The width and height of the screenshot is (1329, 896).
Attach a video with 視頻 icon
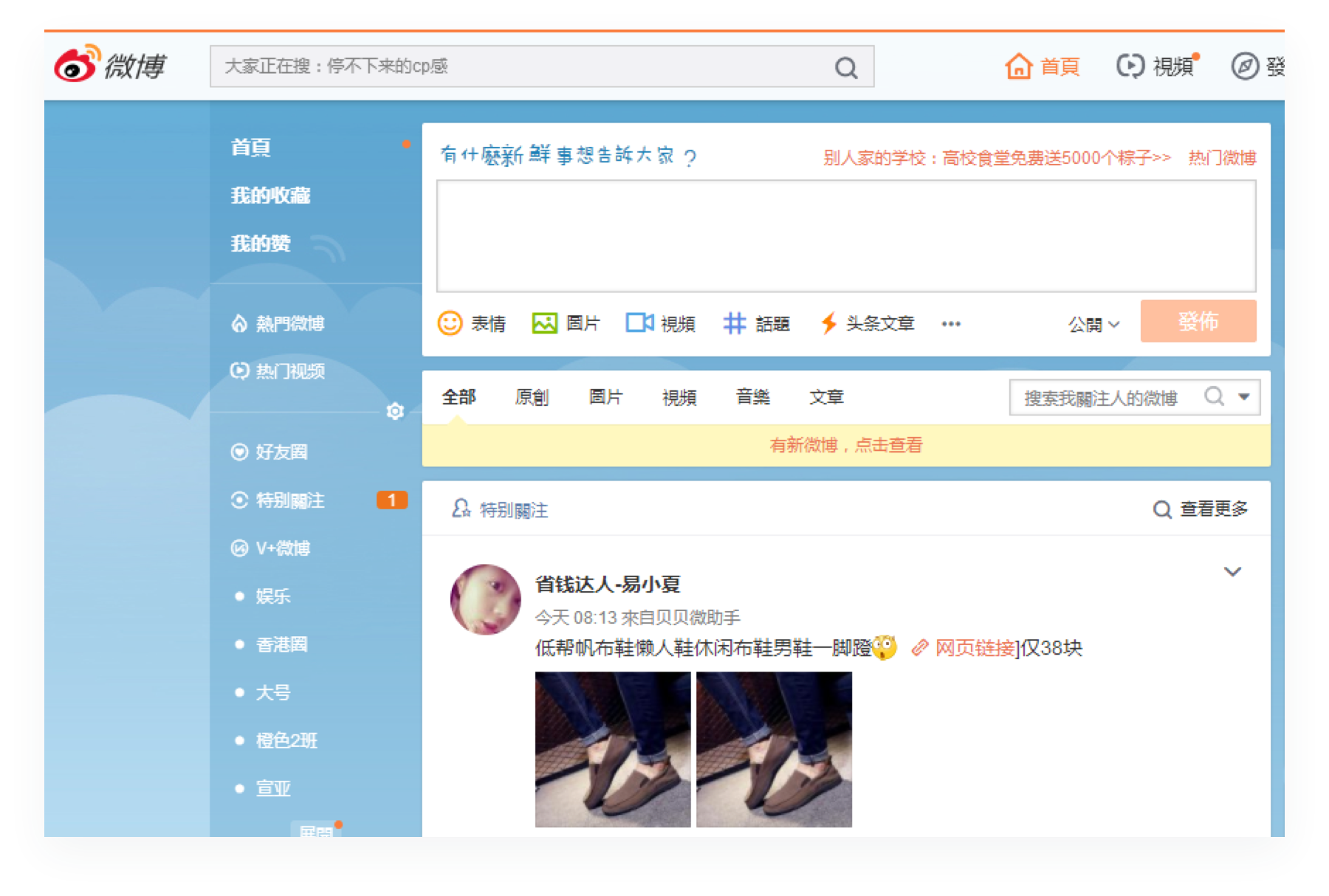coord(639,323)
